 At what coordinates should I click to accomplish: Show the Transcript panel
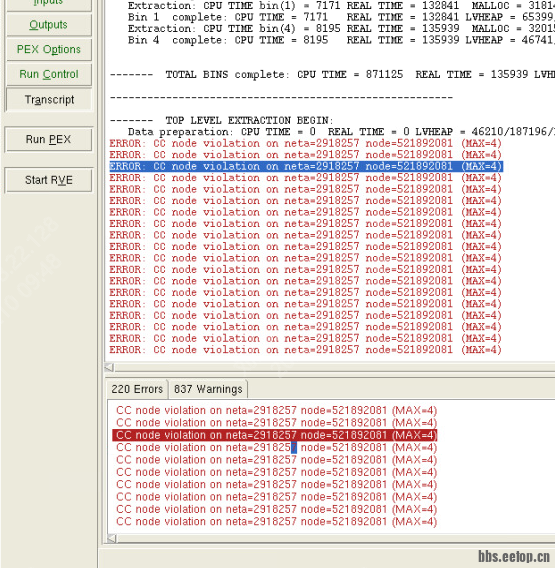(x=49, y=100)
